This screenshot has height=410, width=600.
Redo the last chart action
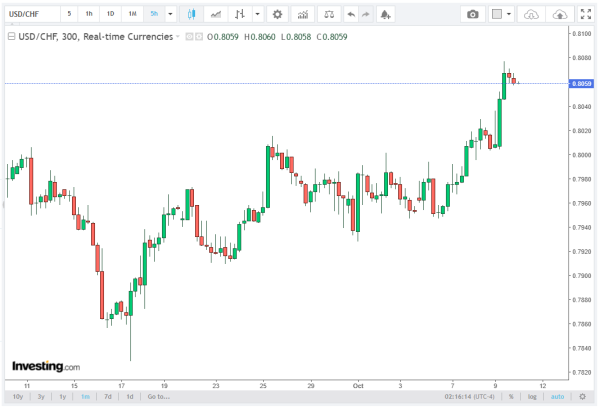pos(368,15)
